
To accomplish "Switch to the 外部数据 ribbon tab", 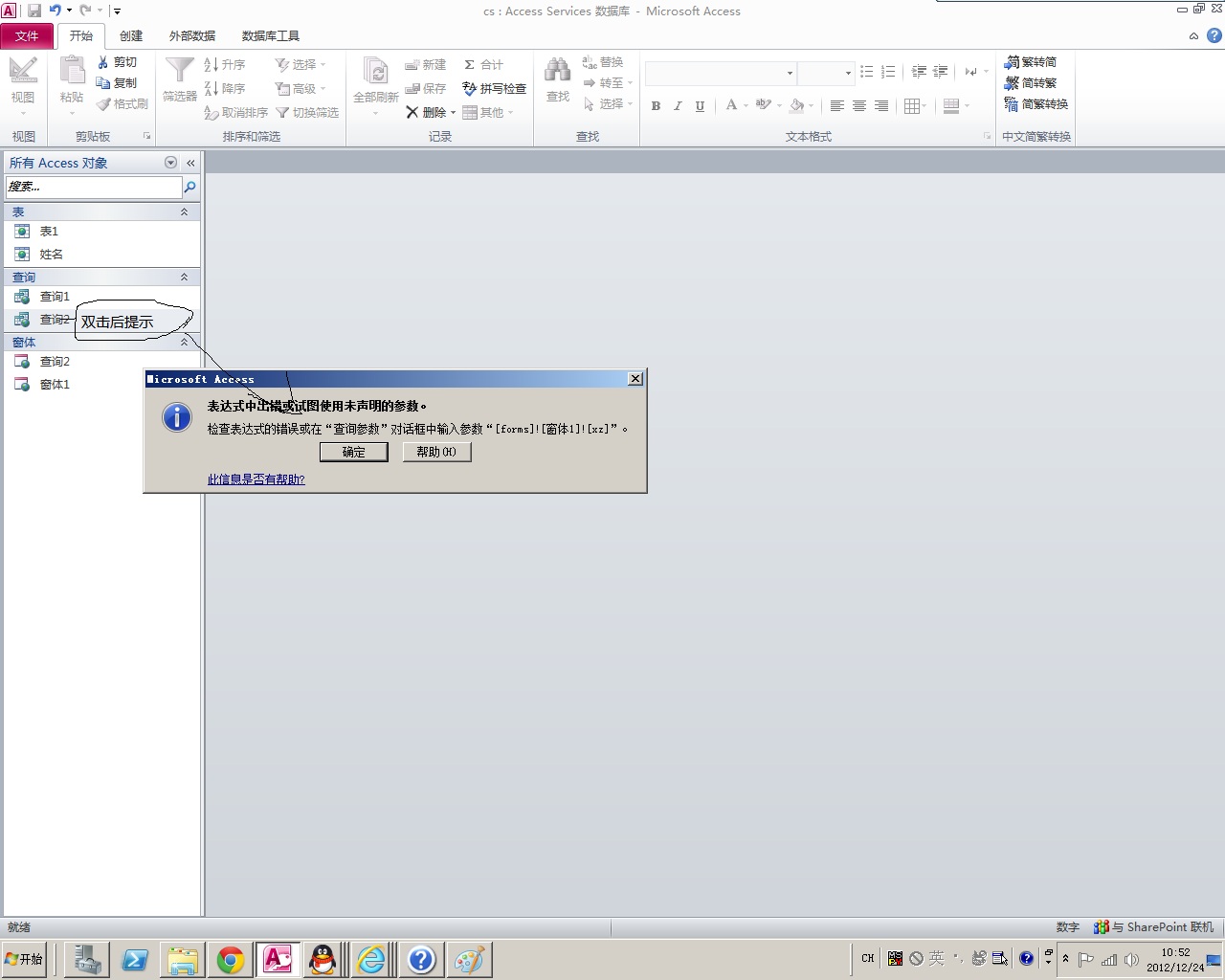I will coord(192,35).
